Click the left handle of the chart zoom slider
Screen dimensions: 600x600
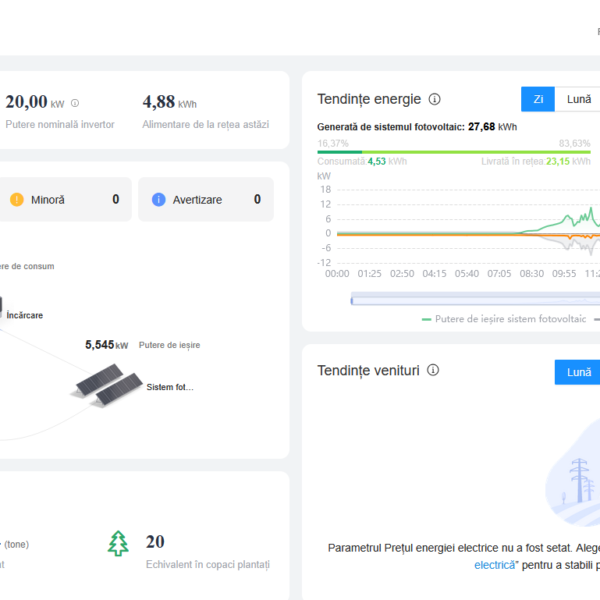352,299
